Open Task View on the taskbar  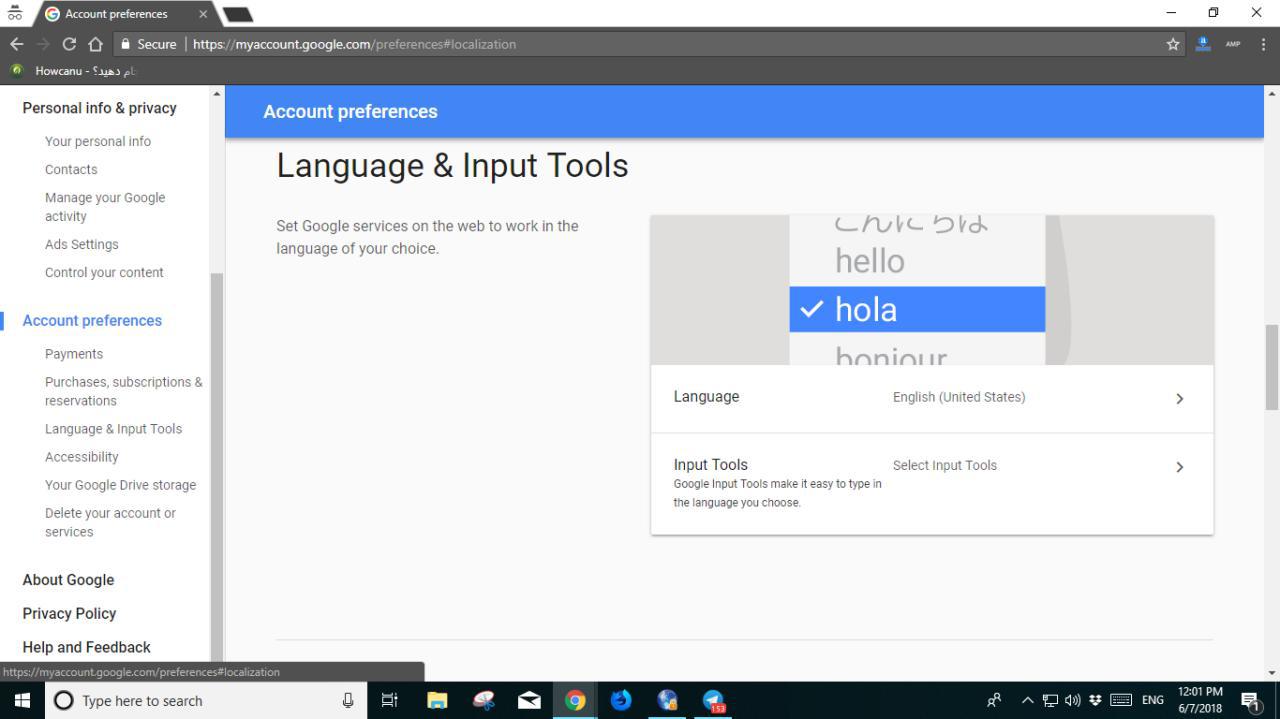pyautogui.click(x=390, y=700)
